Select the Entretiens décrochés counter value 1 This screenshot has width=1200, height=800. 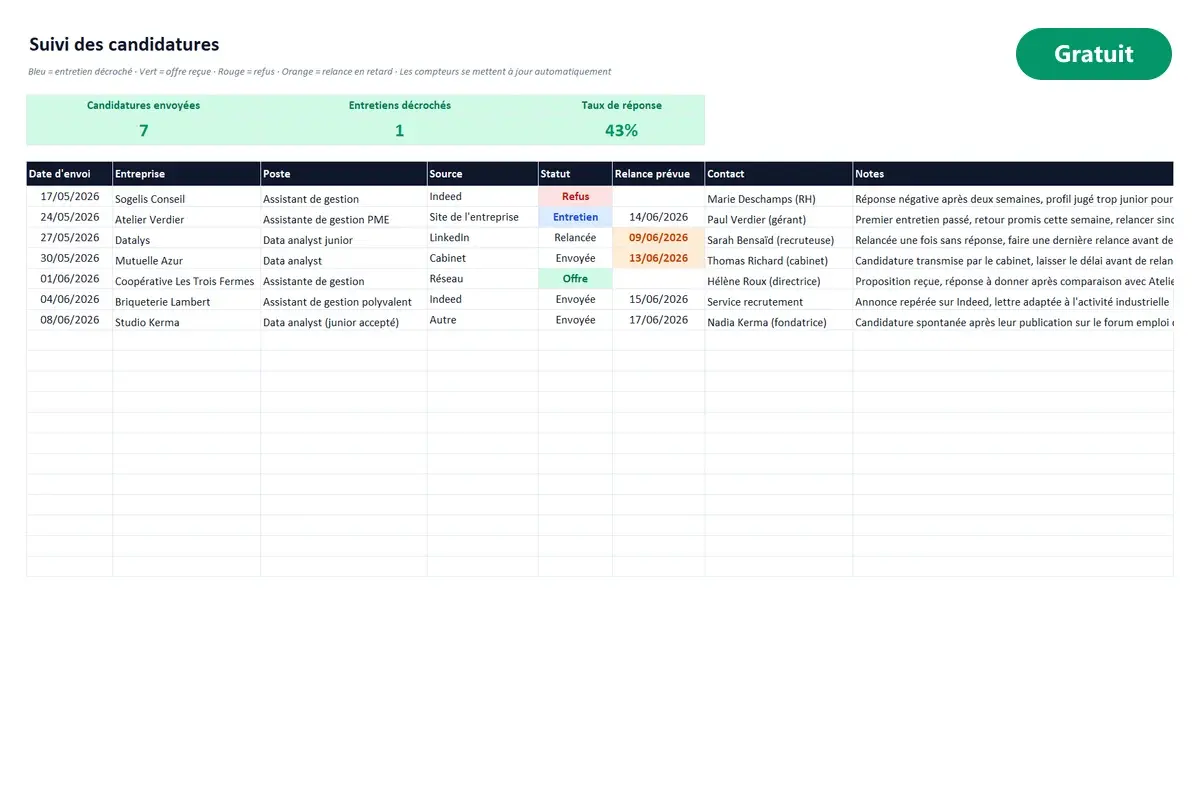coord(399,131)
